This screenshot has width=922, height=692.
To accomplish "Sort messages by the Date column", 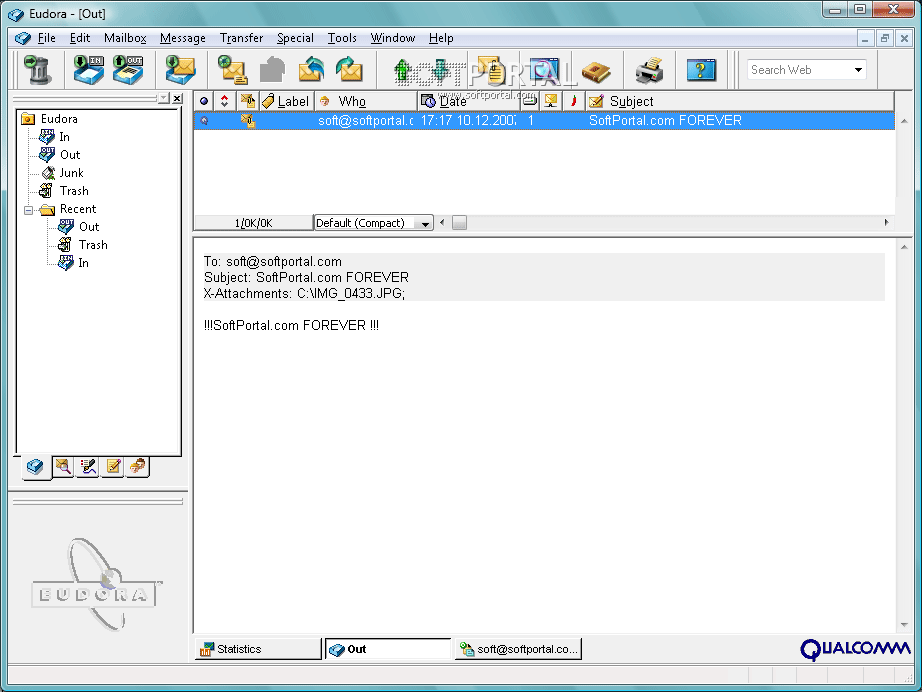I will (x=469, y=101).
